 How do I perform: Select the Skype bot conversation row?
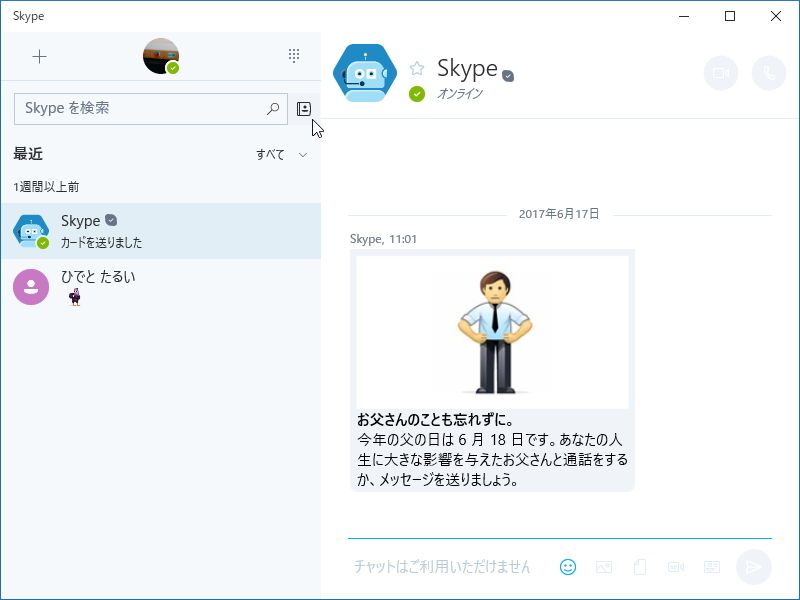tap(161, 231)
